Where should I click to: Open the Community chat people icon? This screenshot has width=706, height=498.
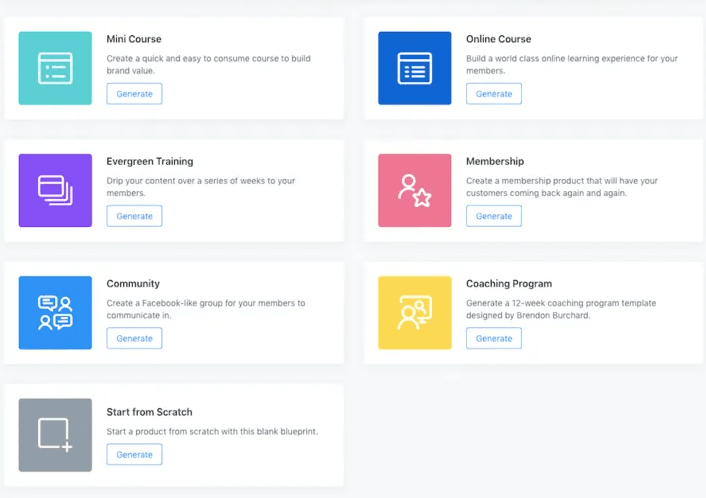(55, 312)
